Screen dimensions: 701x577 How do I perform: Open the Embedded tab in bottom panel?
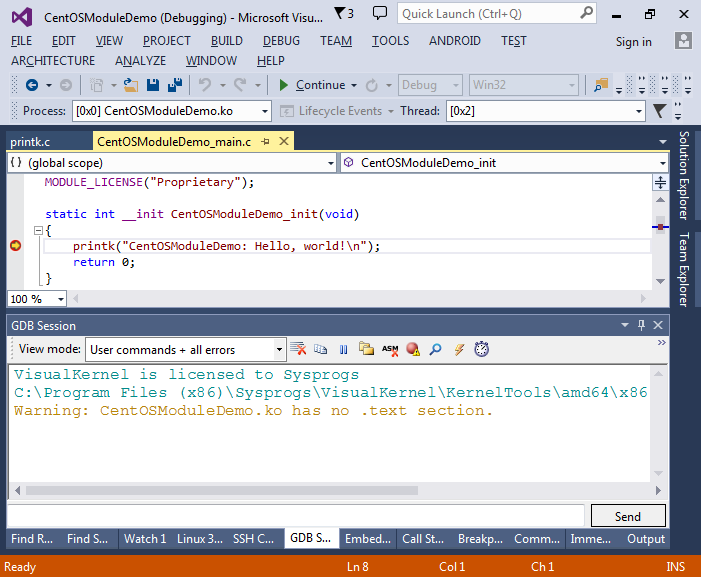(367, 539)
